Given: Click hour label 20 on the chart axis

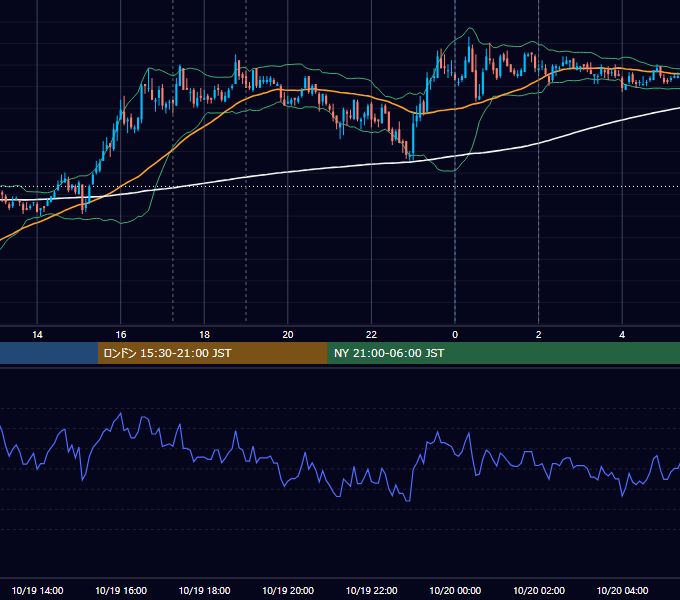Looking at the screenshot, I should coord(288,335).
